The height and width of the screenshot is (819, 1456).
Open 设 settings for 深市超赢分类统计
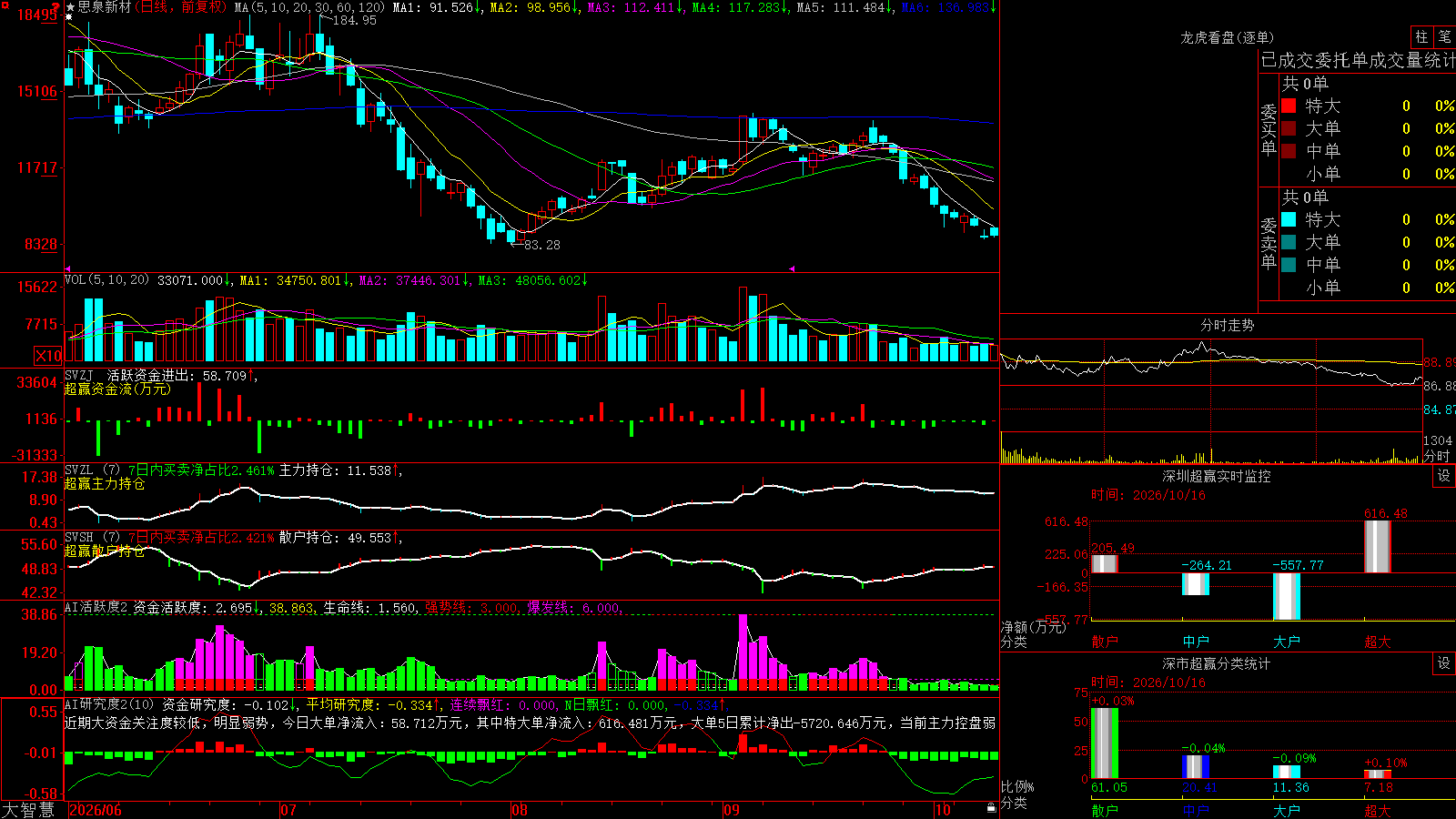point(1444,663)
